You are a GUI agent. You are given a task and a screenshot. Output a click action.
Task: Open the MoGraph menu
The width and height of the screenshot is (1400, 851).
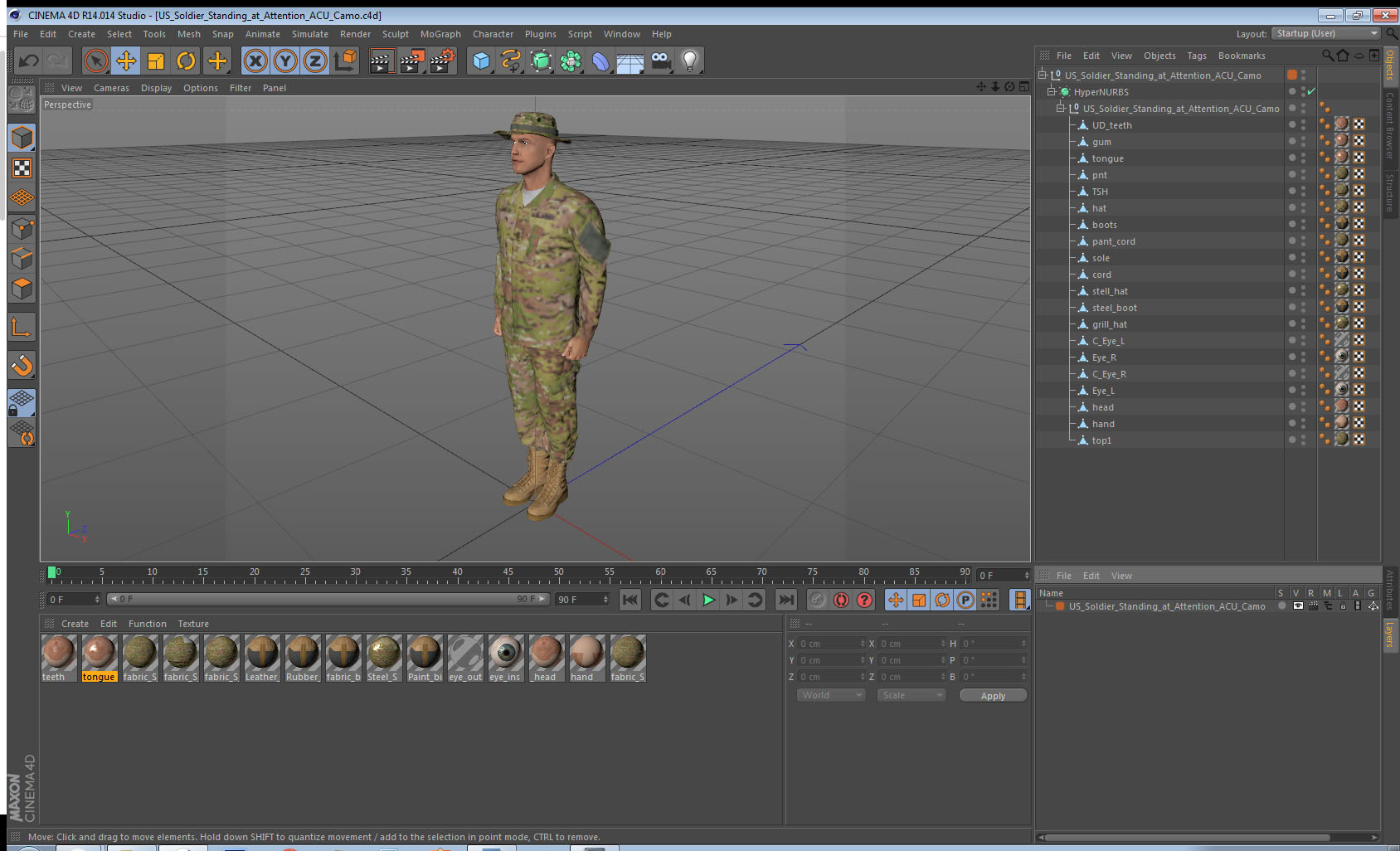click(440, 34)
